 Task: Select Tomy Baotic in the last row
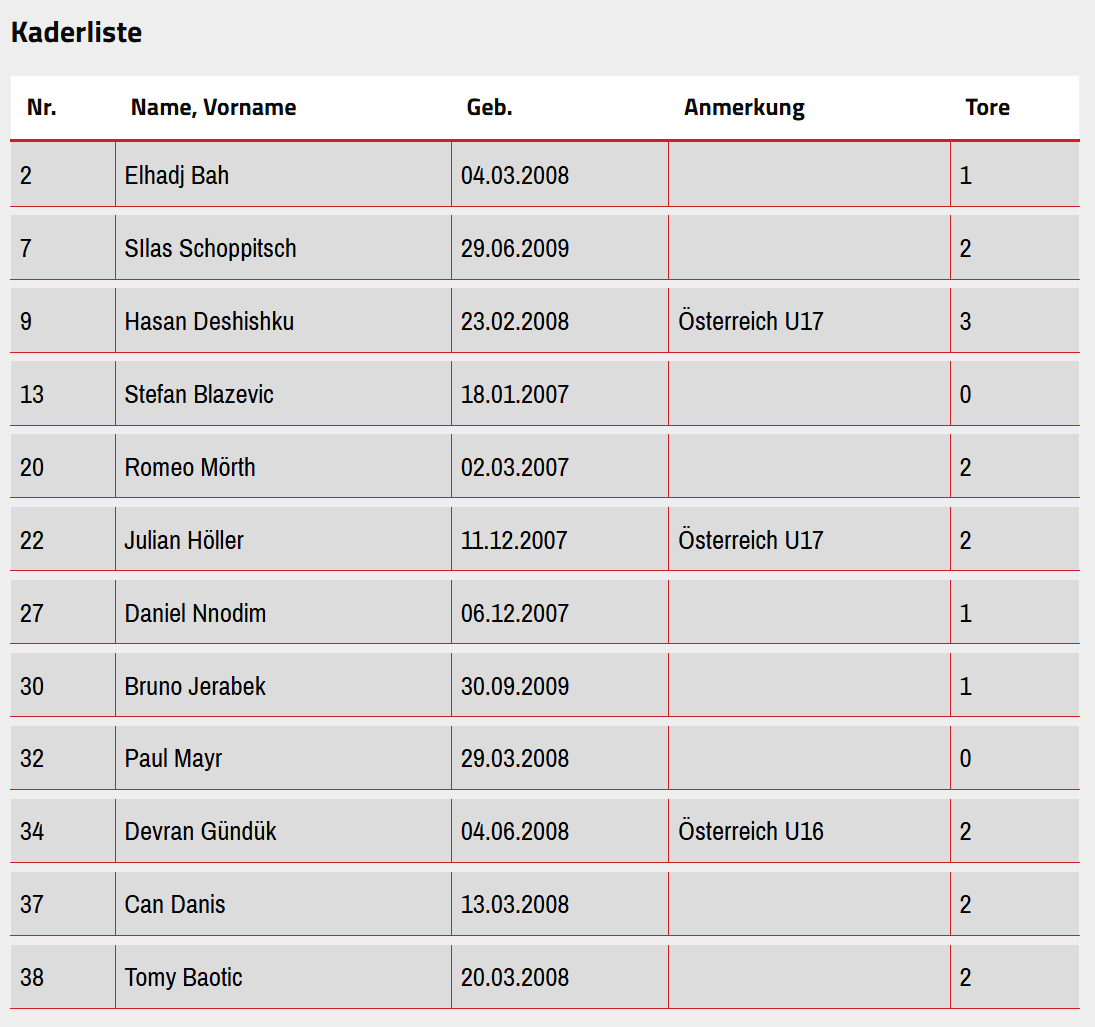pos(183,978)
